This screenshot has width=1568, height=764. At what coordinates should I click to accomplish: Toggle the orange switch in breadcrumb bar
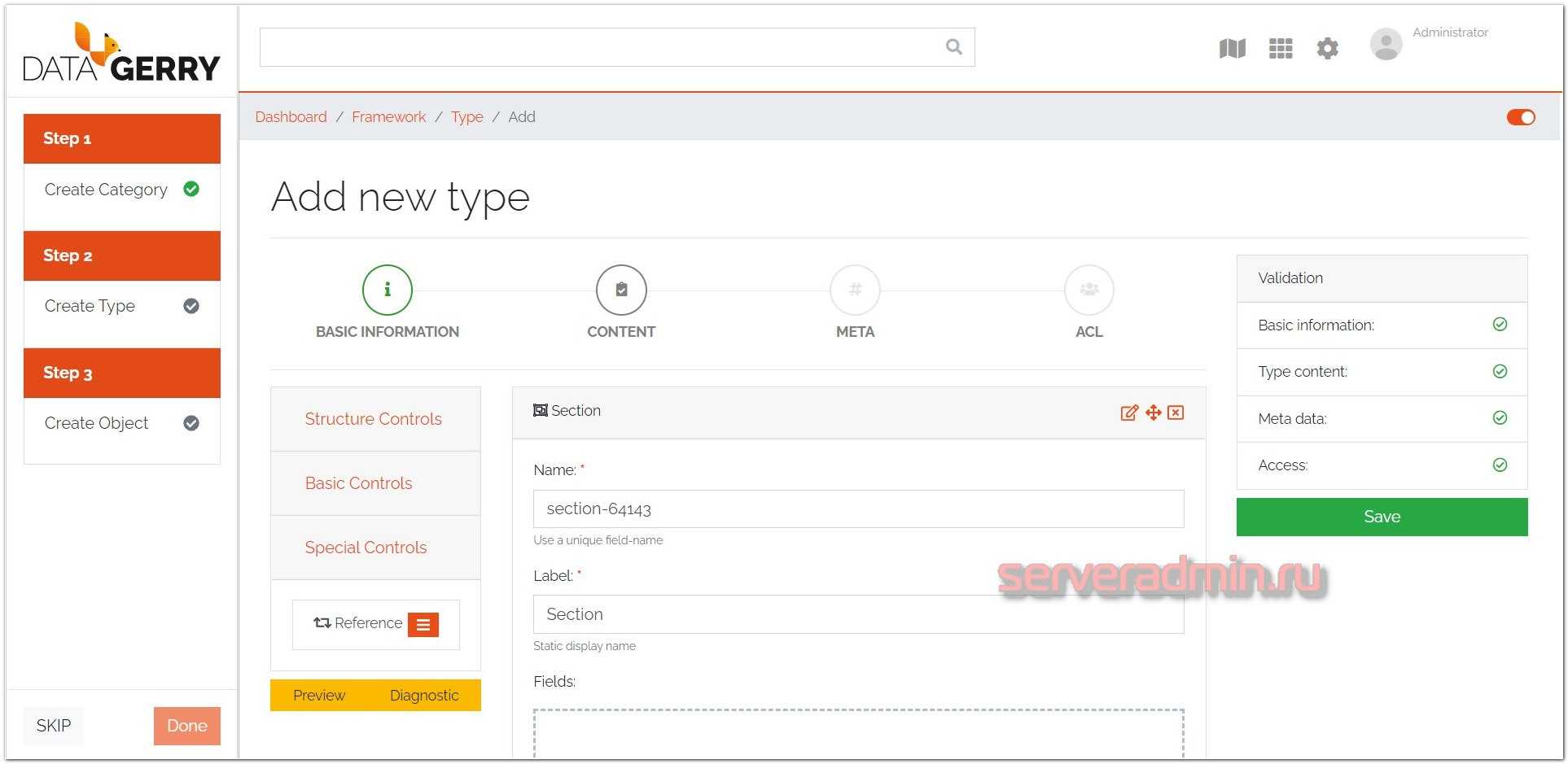pyautogui.click(x=1521, y=117)
